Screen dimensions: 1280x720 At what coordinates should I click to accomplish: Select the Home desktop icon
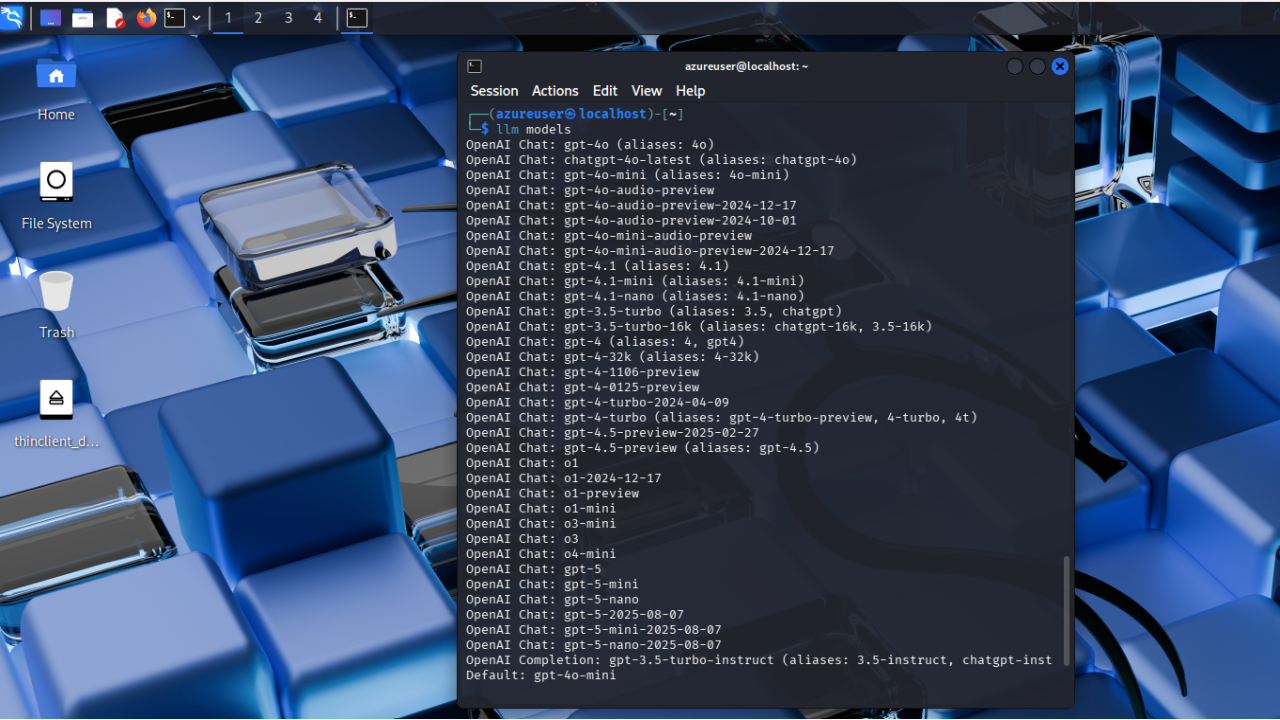pyautogui.click(x=56, y=88)
